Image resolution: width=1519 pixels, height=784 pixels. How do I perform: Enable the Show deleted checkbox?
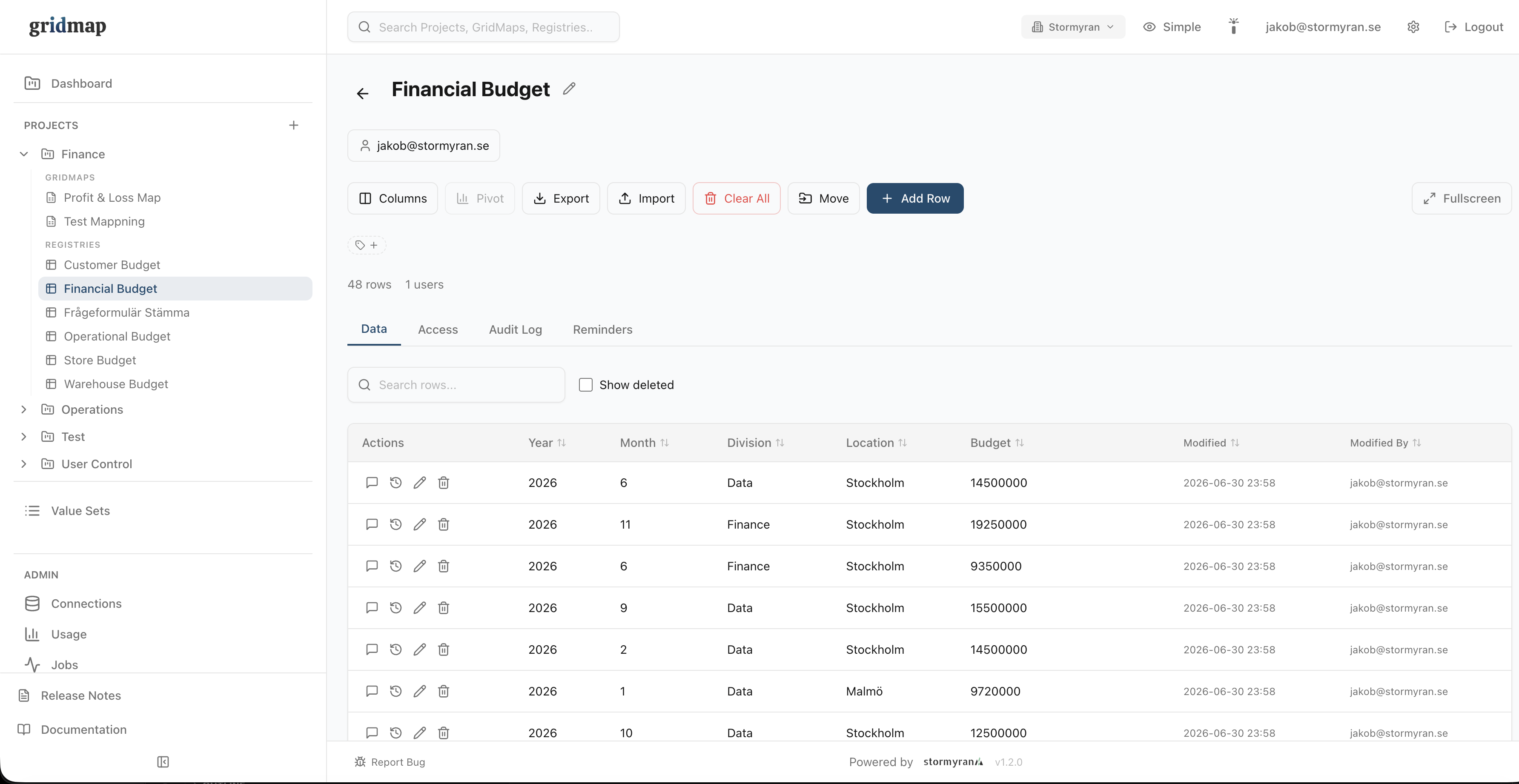tap(585, 385)
